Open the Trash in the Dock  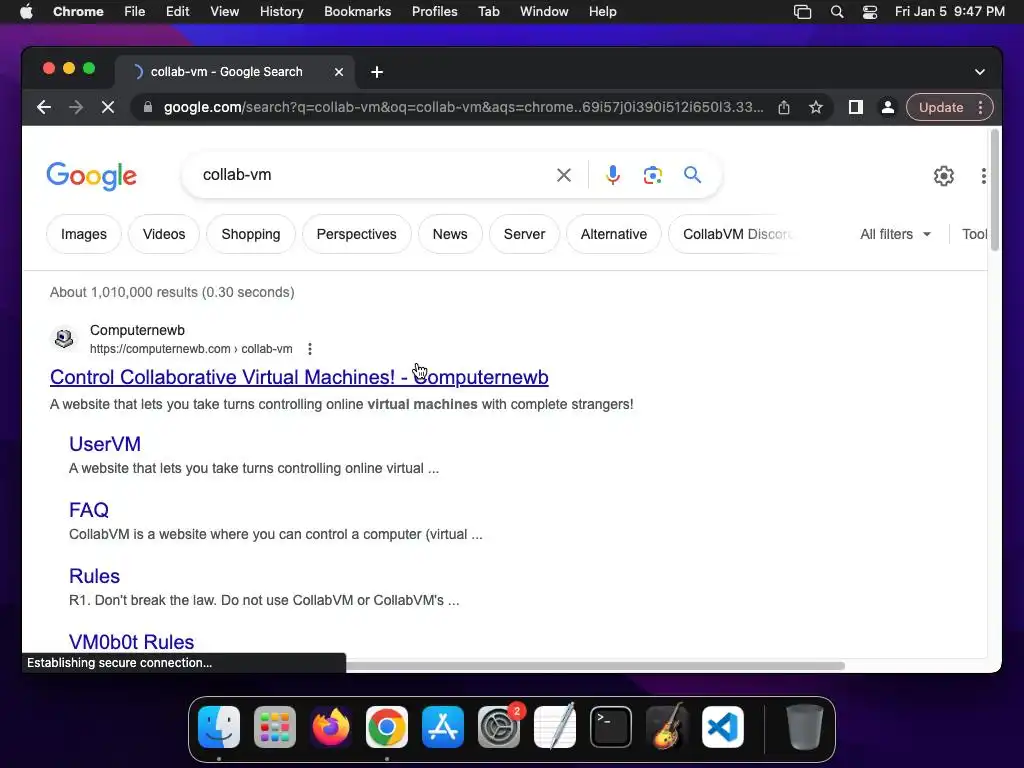(804, 726)
